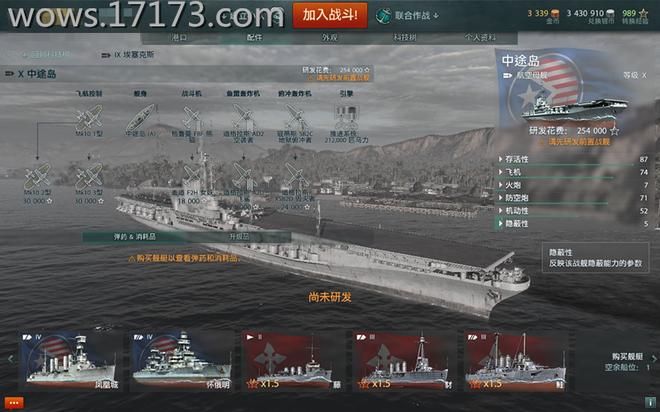This screenshot has height=412, width=660.
Task: Click the 购买舰艇 buy ship link
Action: pos(627,356)
